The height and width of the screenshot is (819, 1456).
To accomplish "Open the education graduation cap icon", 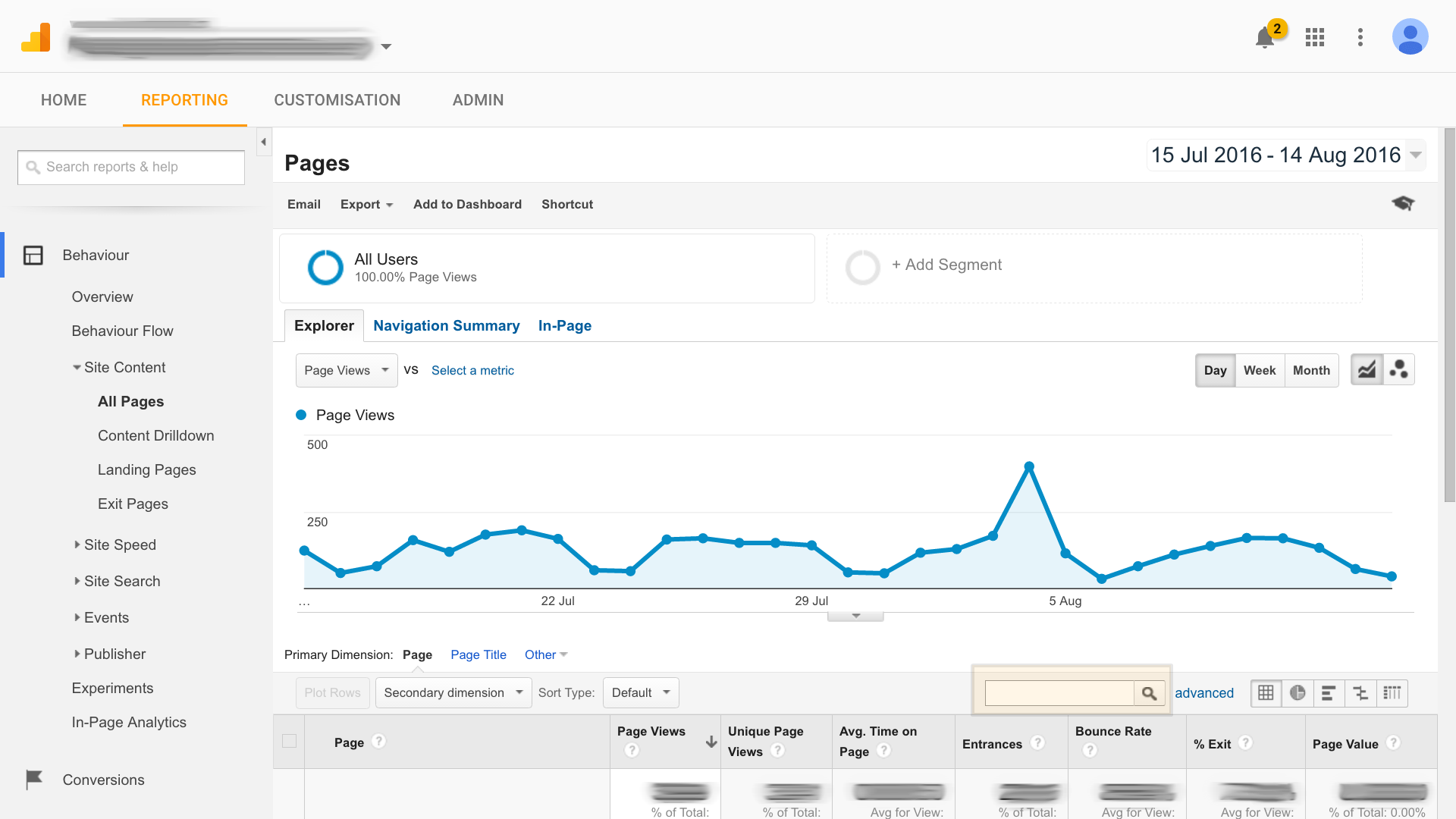I will pyautogui.click(x=1403, y=203).
